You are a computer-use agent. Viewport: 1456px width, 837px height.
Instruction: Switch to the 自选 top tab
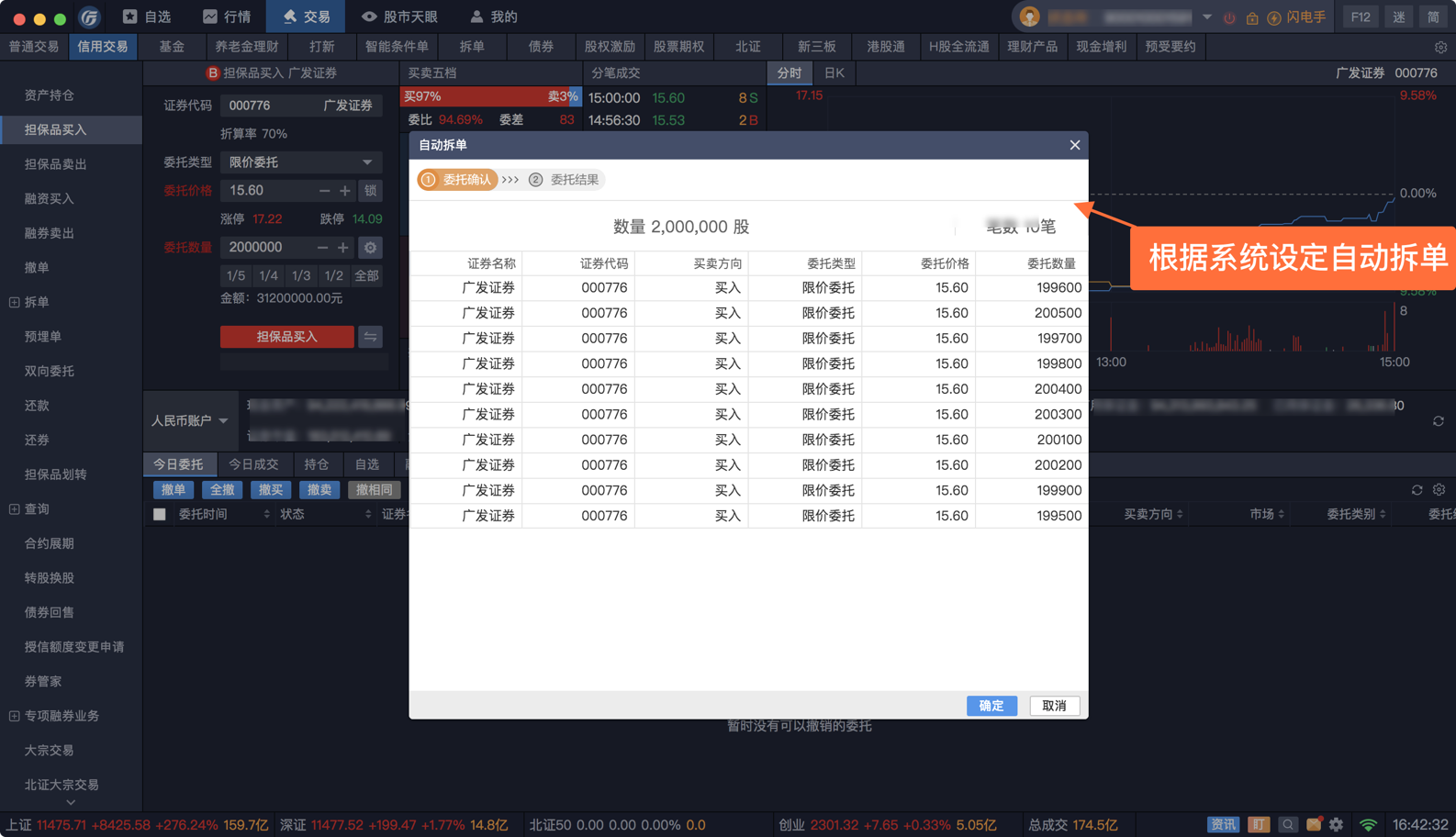[x=147, y=17]
